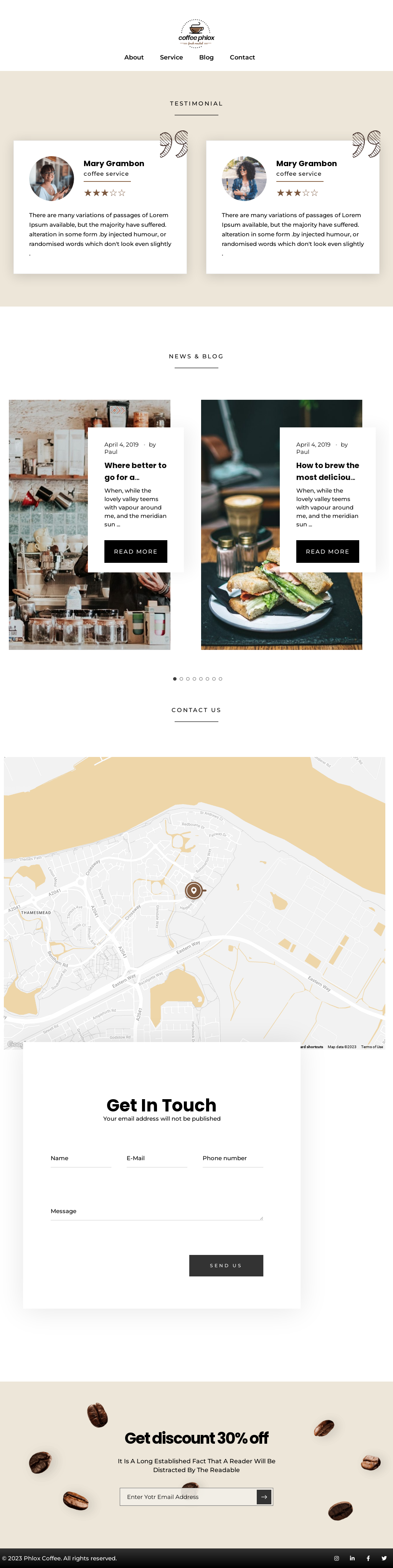Screen dimensions: 393x1568
Task: Click the Coffee Phlox logo
Action: coord(196,33)
